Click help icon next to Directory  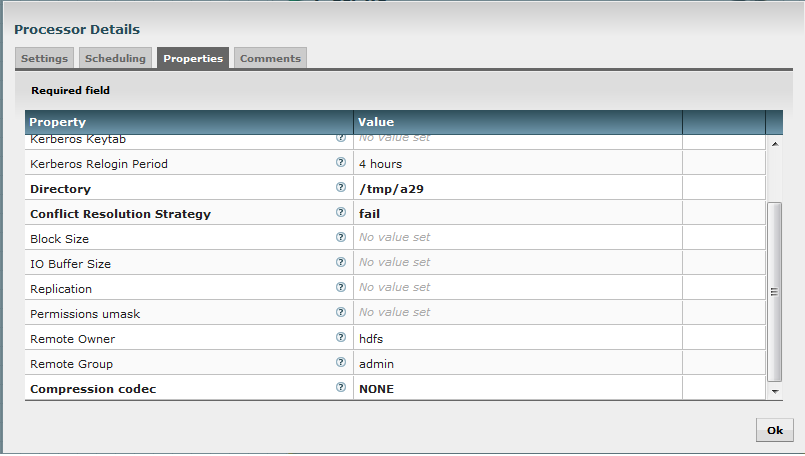tap(341, 188)
